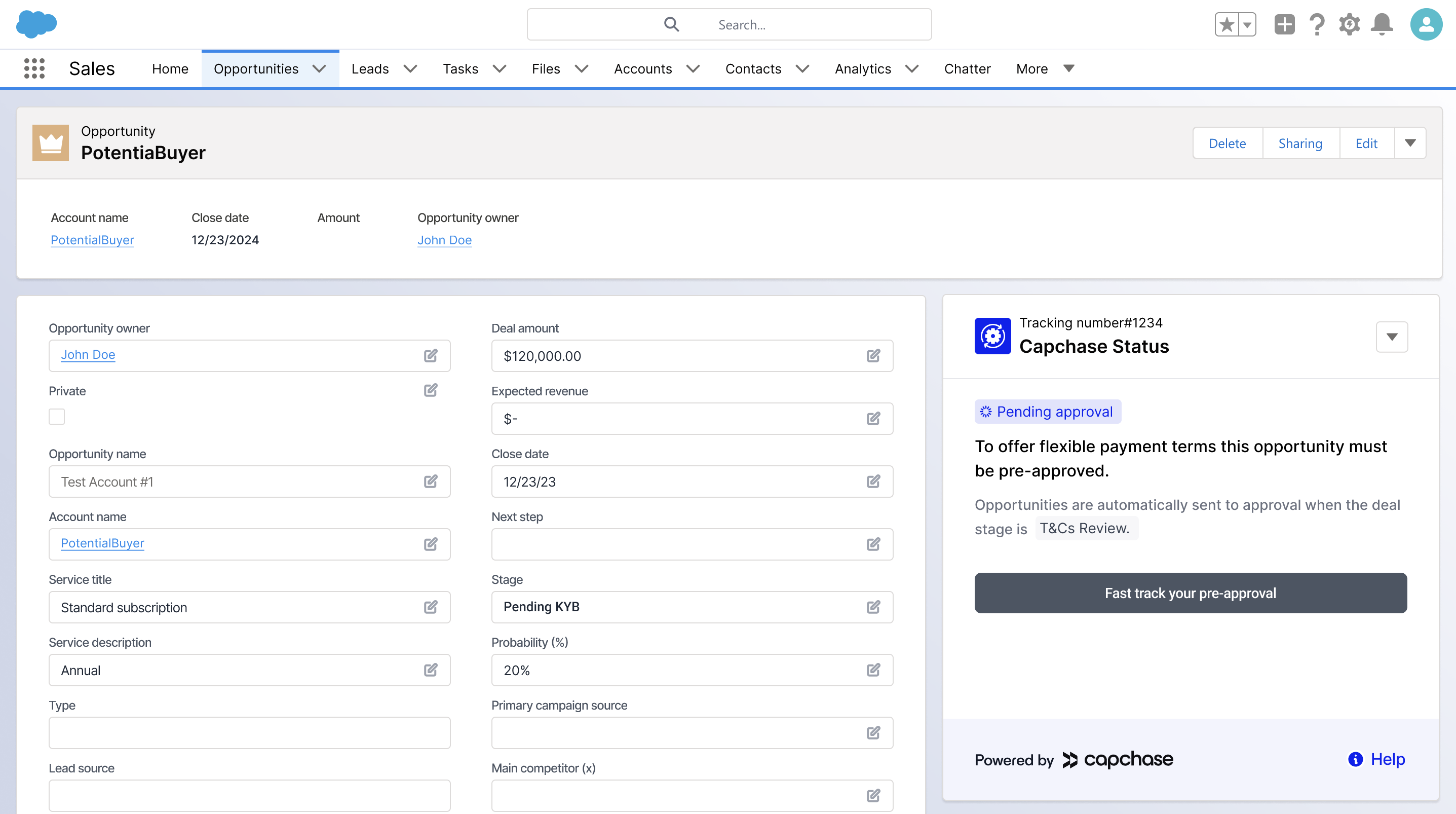This screenshot has height=814, width=1456.
Task: Switch to the Accounts tab
Action: (643, 68)
